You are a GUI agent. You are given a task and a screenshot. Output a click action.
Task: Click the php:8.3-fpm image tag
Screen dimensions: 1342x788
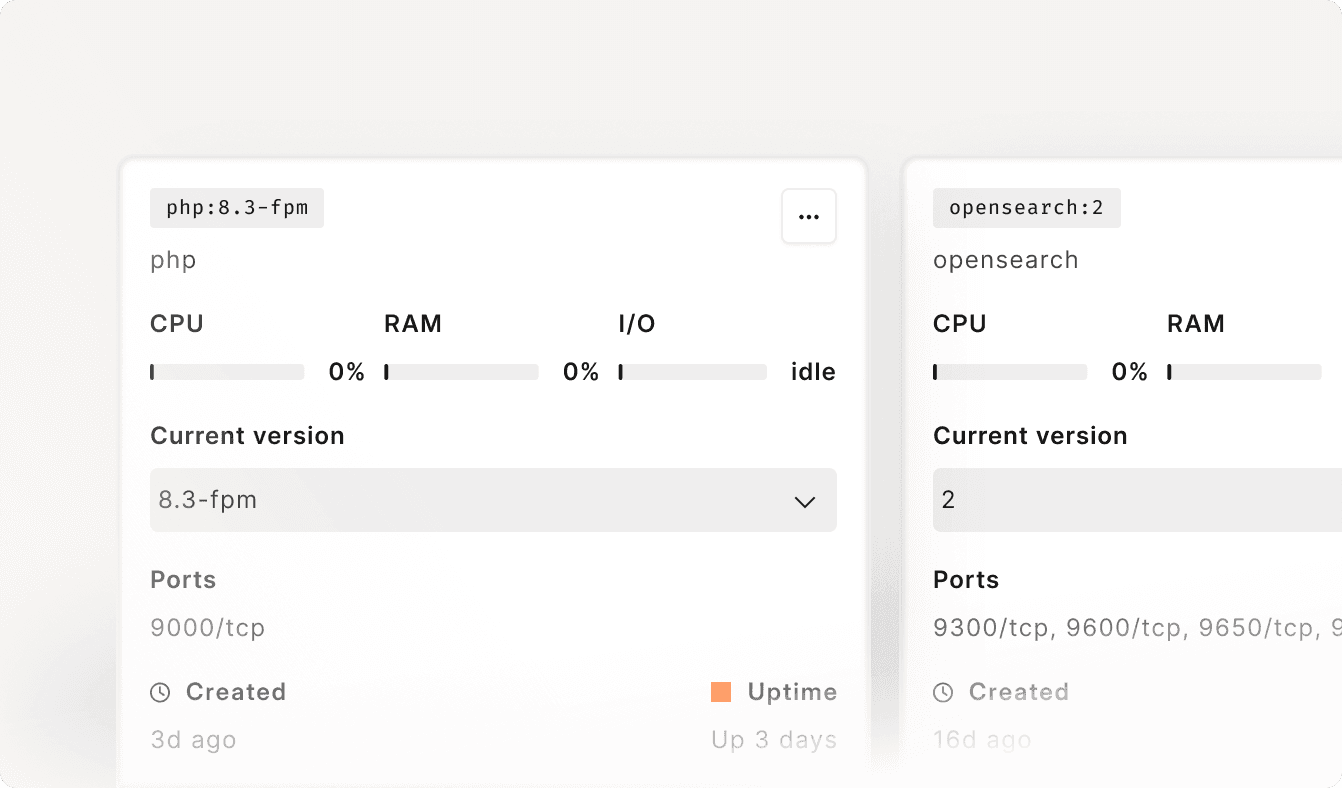point(237,208)
